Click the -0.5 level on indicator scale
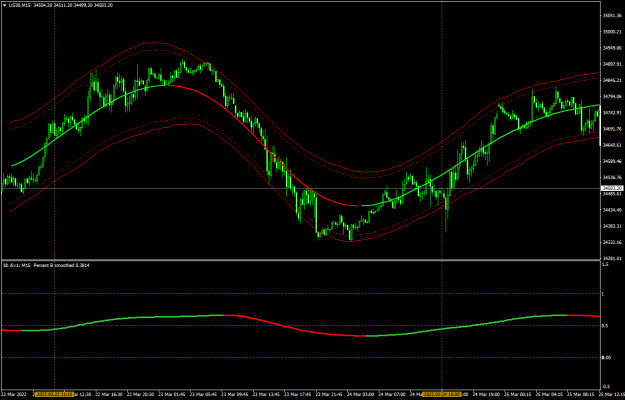 [x=606, y=387]
